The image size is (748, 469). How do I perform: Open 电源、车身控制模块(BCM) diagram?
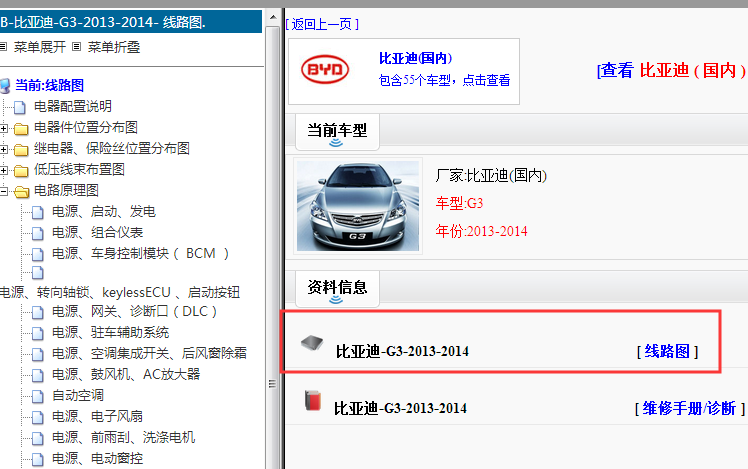pos(141,253)
